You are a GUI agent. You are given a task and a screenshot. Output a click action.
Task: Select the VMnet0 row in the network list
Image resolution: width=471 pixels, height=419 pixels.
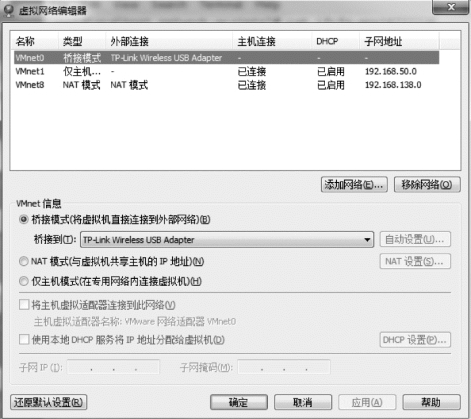pos(226,58)
